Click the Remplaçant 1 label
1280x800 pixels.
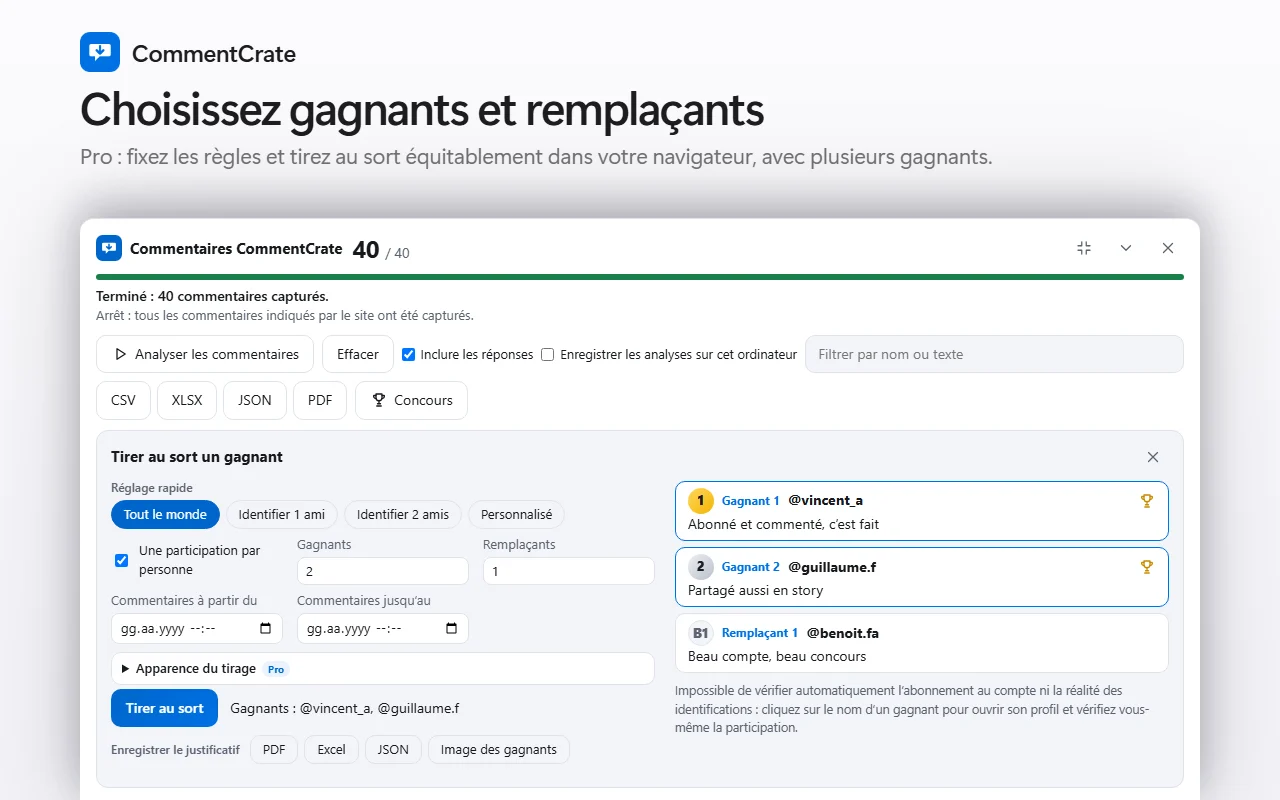[x=760, y=633]
